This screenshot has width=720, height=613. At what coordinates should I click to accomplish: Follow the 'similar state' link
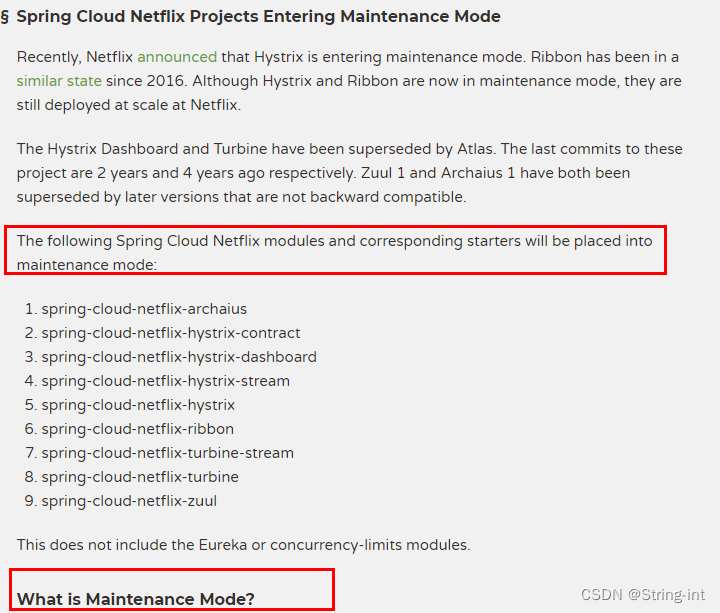point(59,81)
